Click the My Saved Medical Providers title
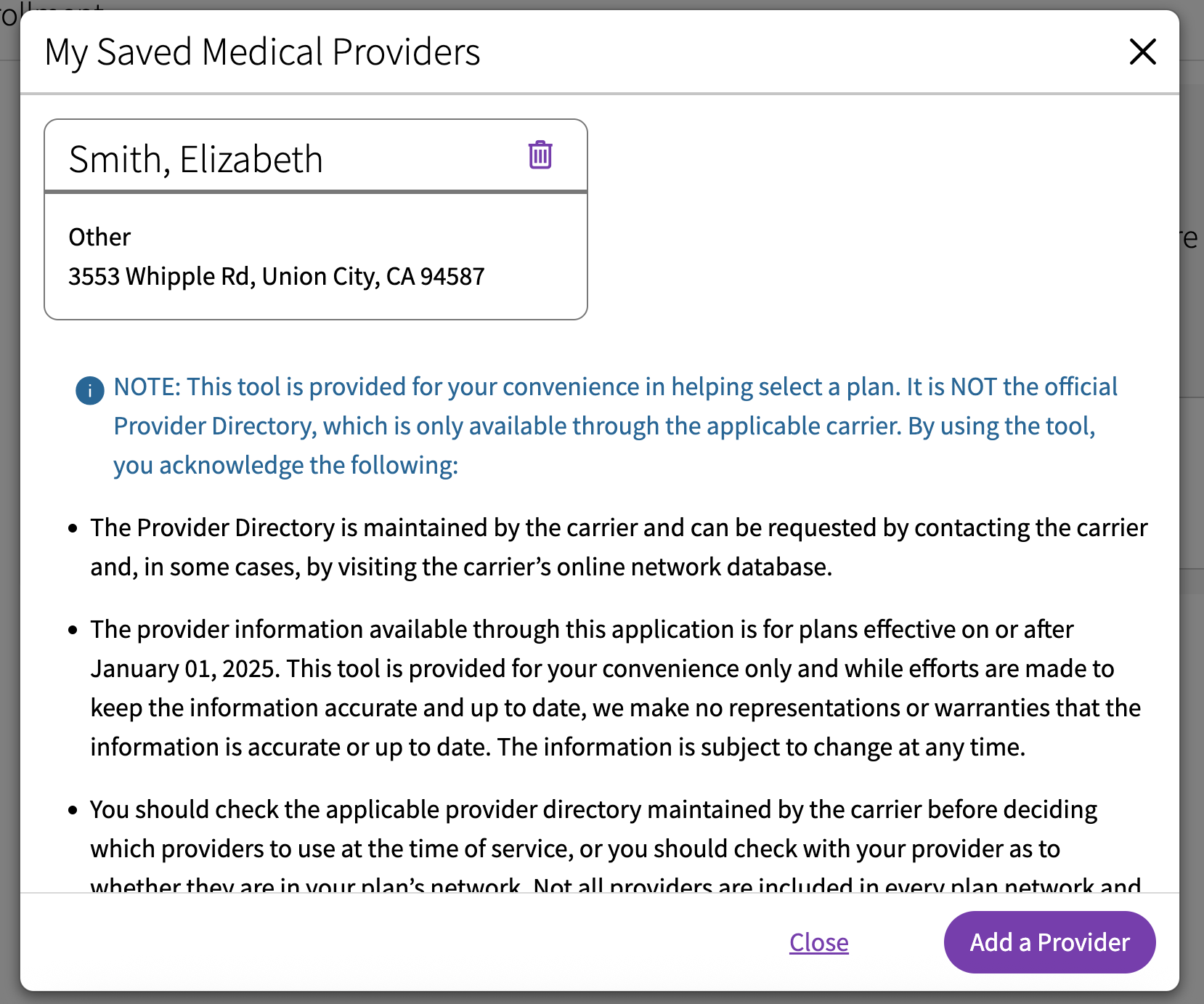 point(262,52)
